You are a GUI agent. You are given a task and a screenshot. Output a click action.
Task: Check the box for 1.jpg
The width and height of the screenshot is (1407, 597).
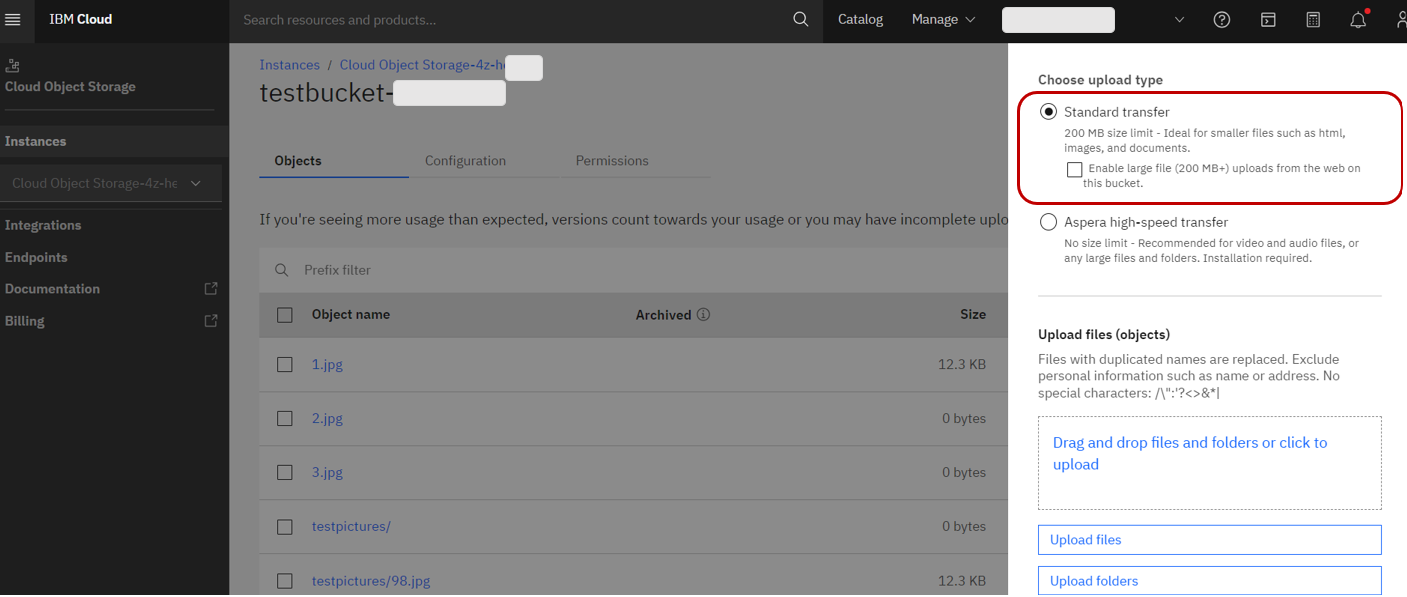(x=285, y=365)
